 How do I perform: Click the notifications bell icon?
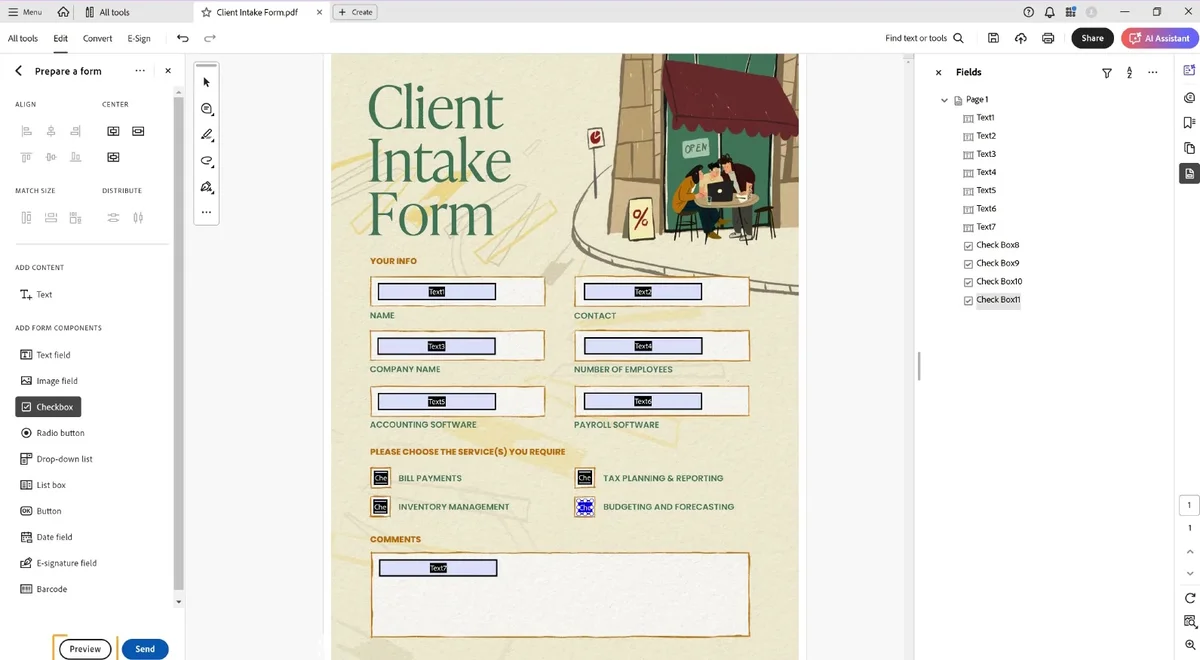1049,12
